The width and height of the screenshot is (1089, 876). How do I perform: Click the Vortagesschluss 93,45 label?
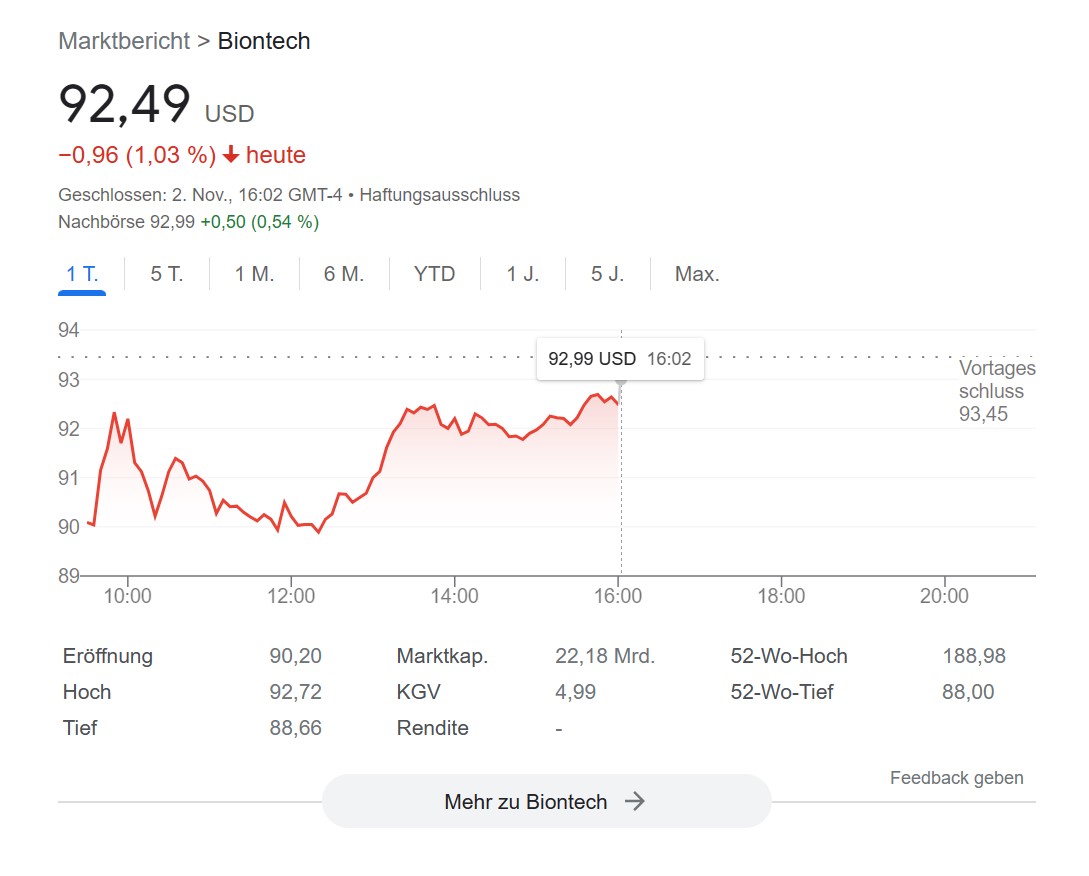(x=997, y=390)
